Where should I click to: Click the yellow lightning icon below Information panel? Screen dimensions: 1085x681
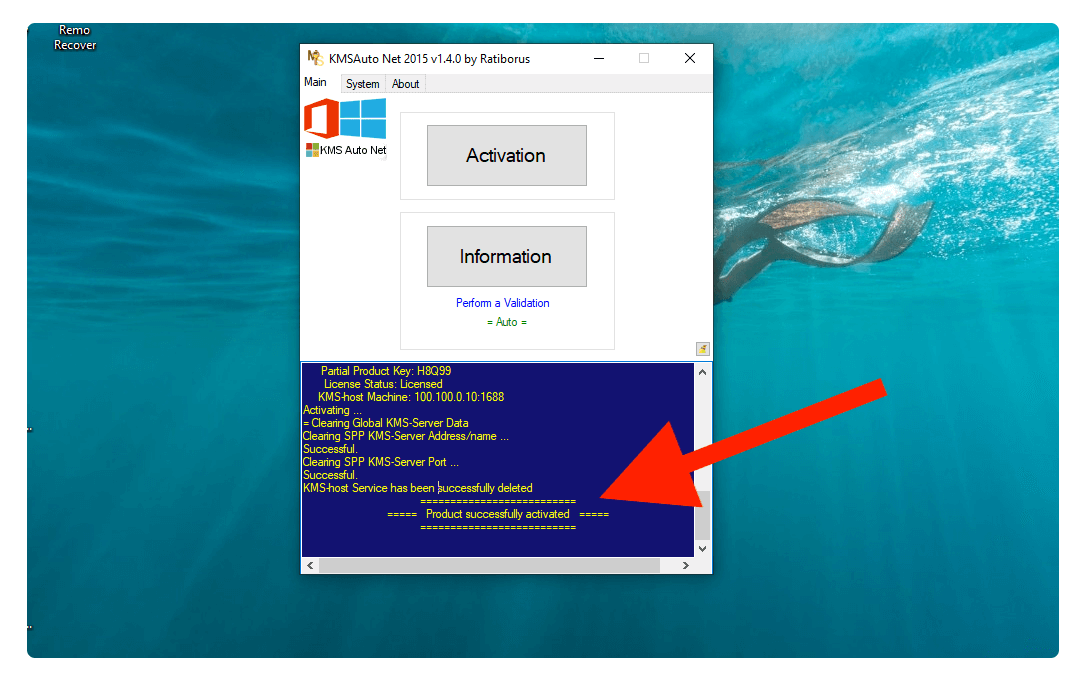702,348
